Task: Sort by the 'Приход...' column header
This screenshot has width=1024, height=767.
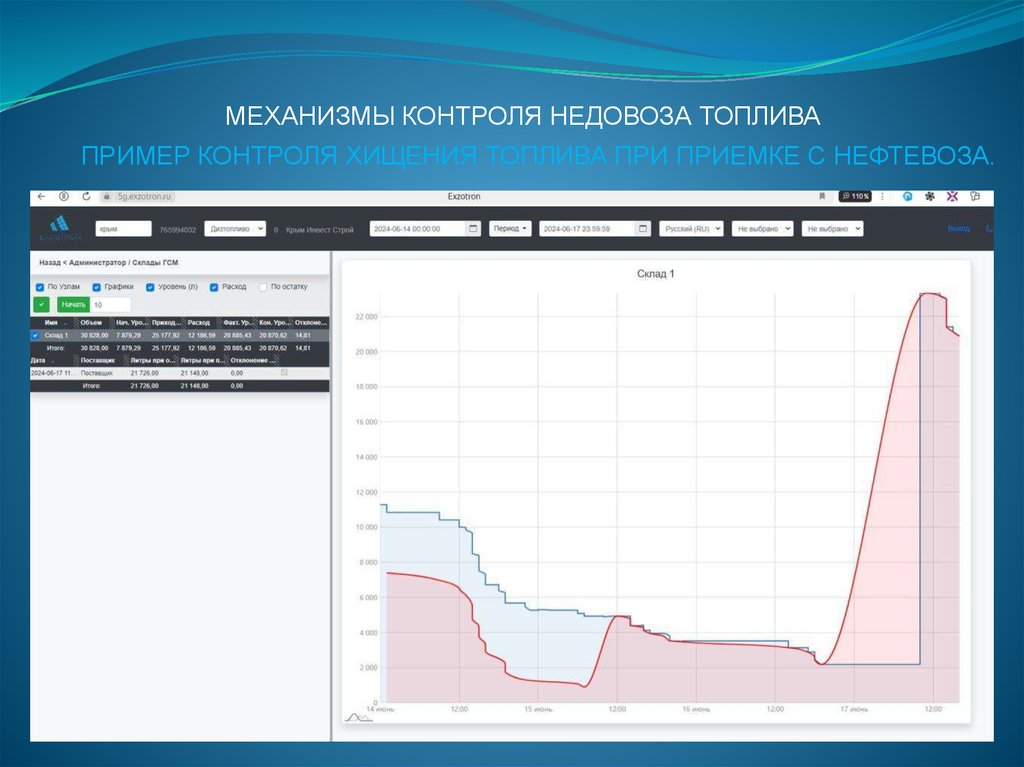Action: (166, 323)
